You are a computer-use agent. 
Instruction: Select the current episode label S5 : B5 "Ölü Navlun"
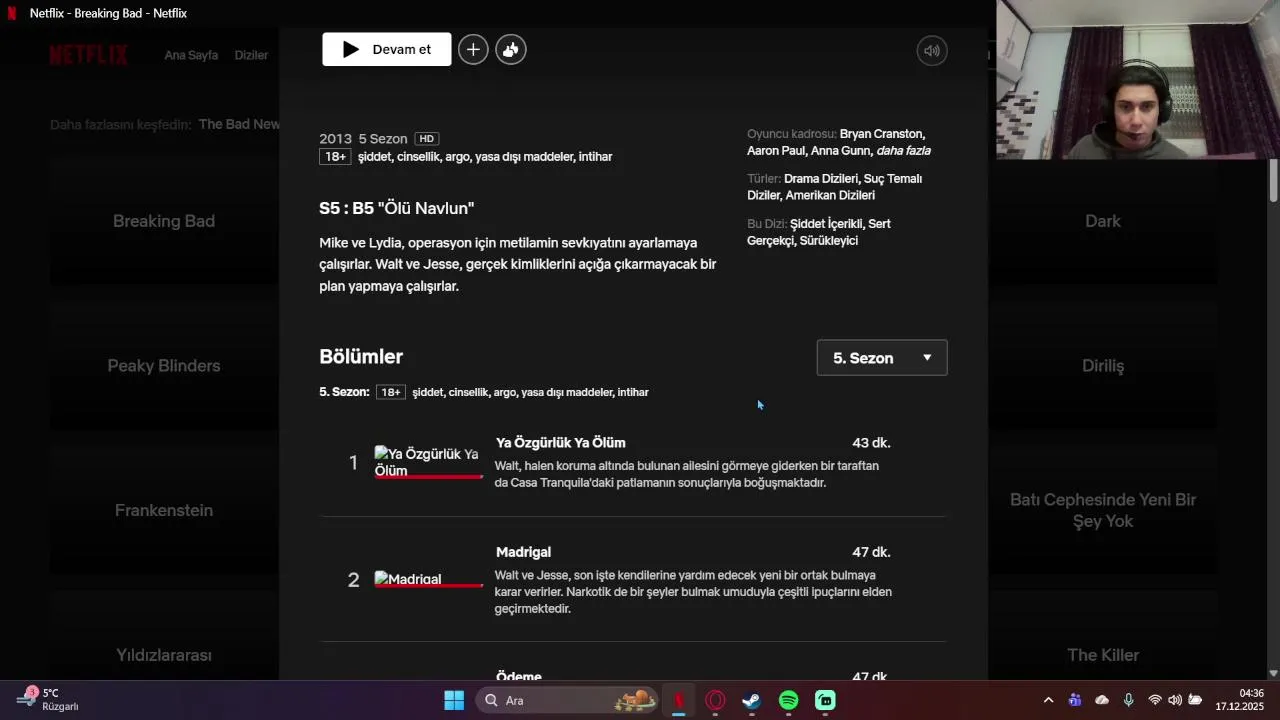pyautogui.click(x=397, y=208)
